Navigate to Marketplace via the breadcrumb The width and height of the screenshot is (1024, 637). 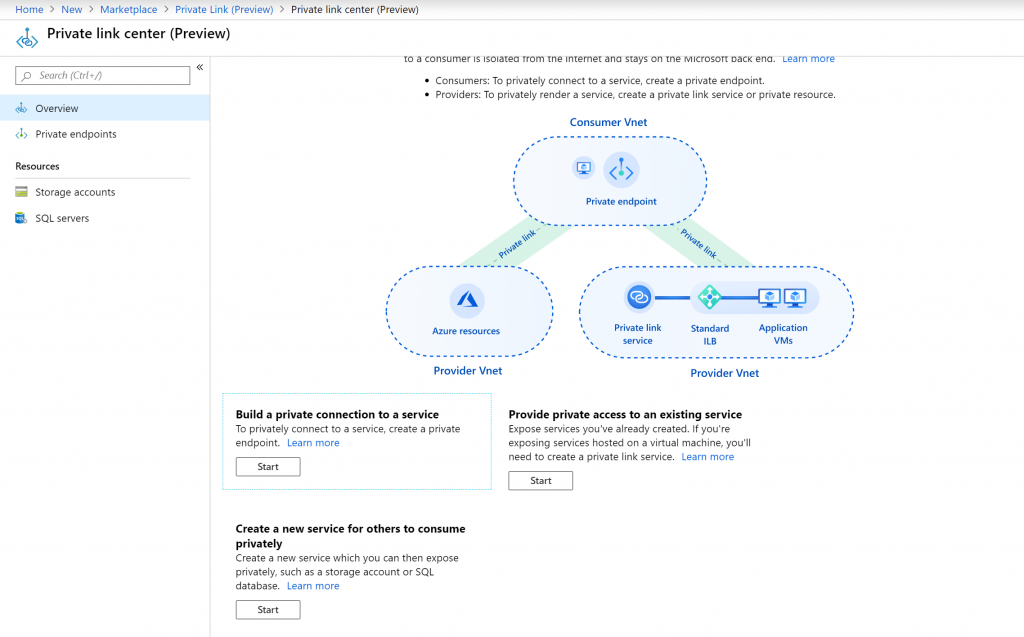point(128,9)
